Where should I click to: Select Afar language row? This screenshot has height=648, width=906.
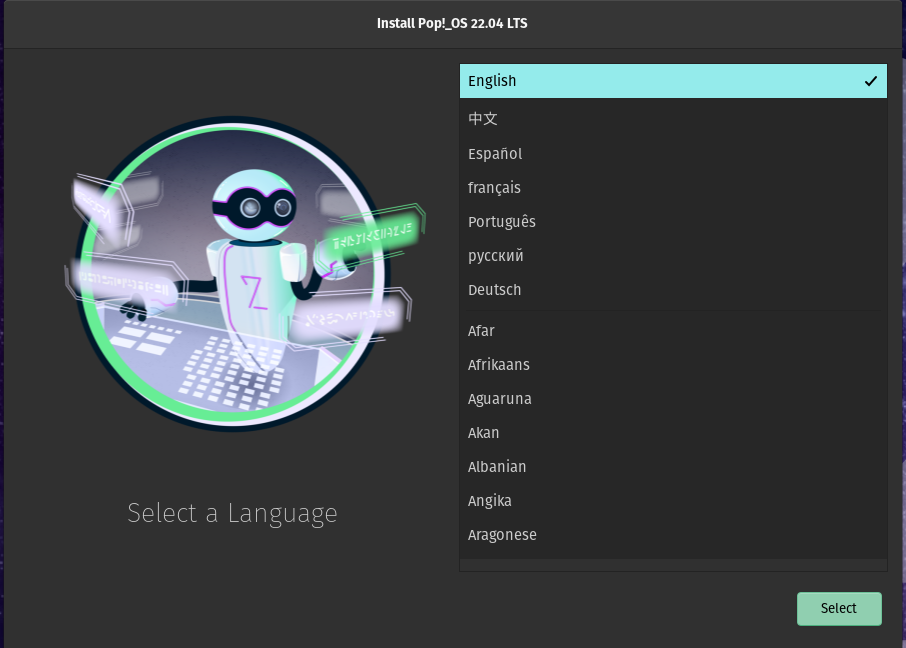673,331
